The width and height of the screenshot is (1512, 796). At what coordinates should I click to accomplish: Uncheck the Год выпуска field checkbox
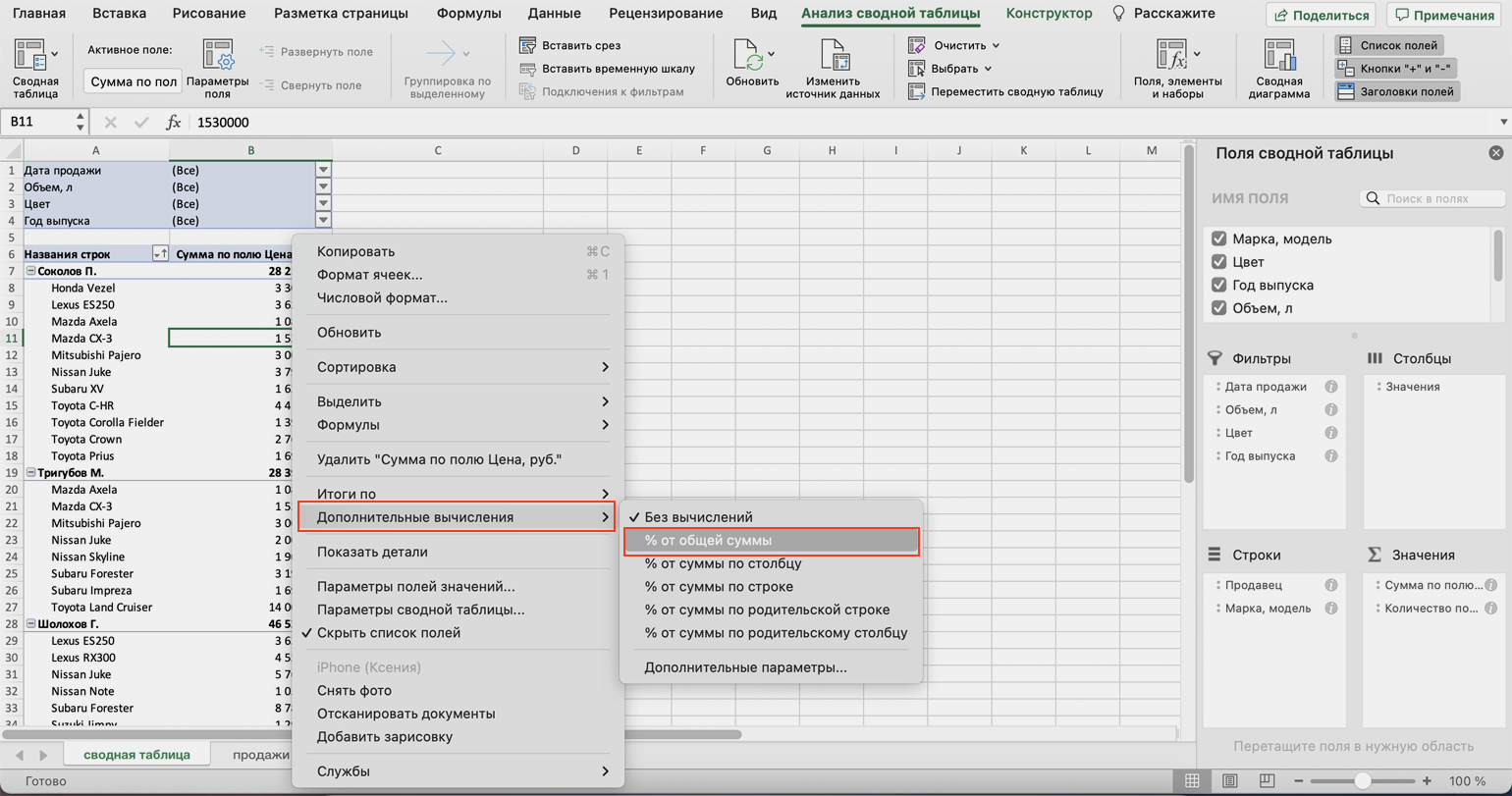coord(1219,285)
